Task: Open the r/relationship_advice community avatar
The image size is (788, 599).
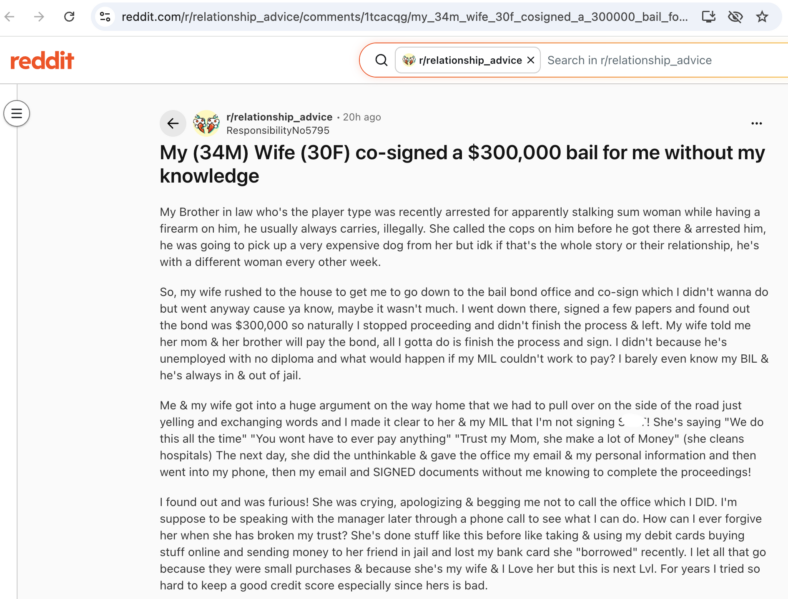Action: click(206, 123)
